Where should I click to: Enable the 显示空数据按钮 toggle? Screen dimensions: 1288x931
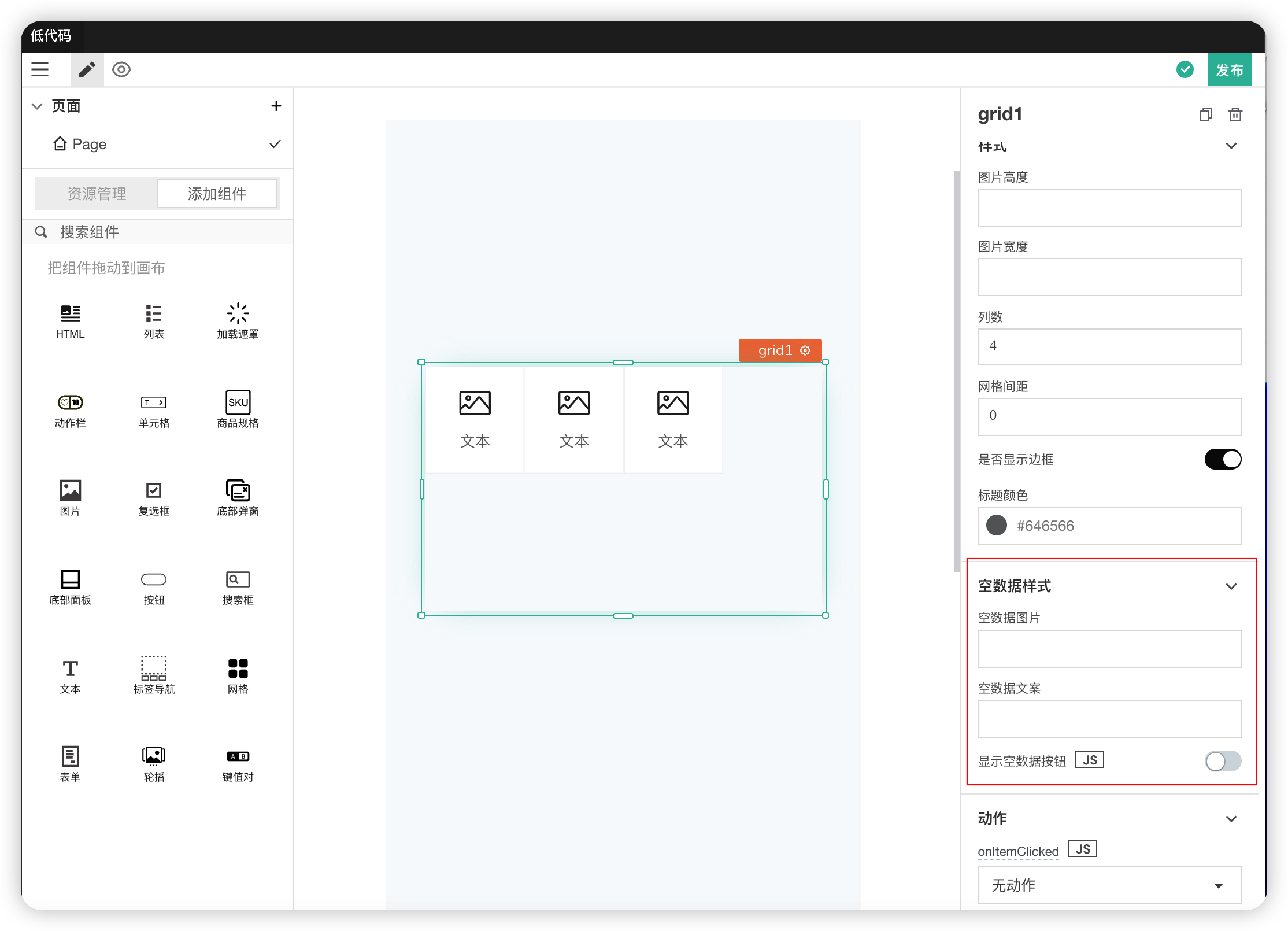click(1222, 761)
